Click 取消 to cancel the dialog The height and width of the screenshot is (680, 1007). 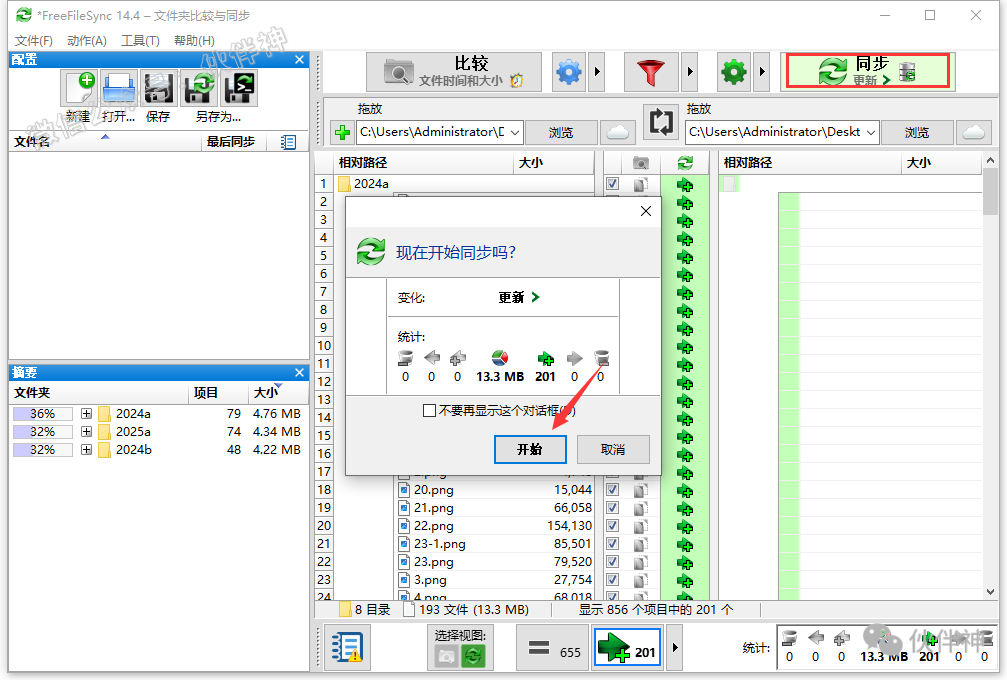pos(613,449)
